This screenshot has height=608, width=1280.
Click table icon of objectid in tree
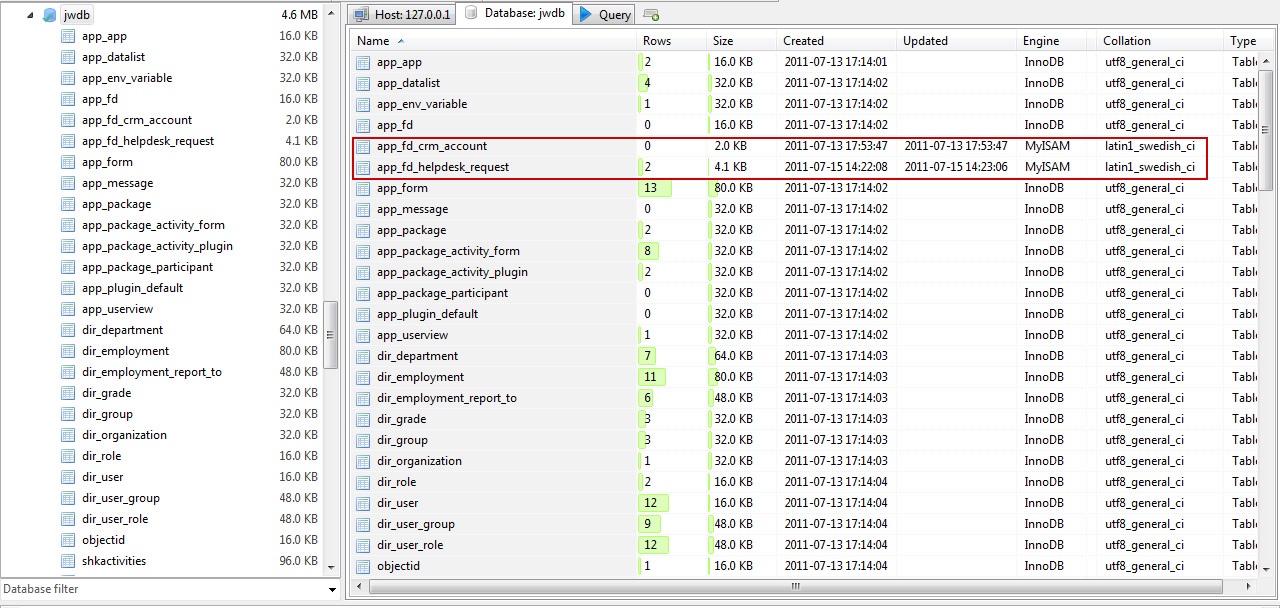68,540
